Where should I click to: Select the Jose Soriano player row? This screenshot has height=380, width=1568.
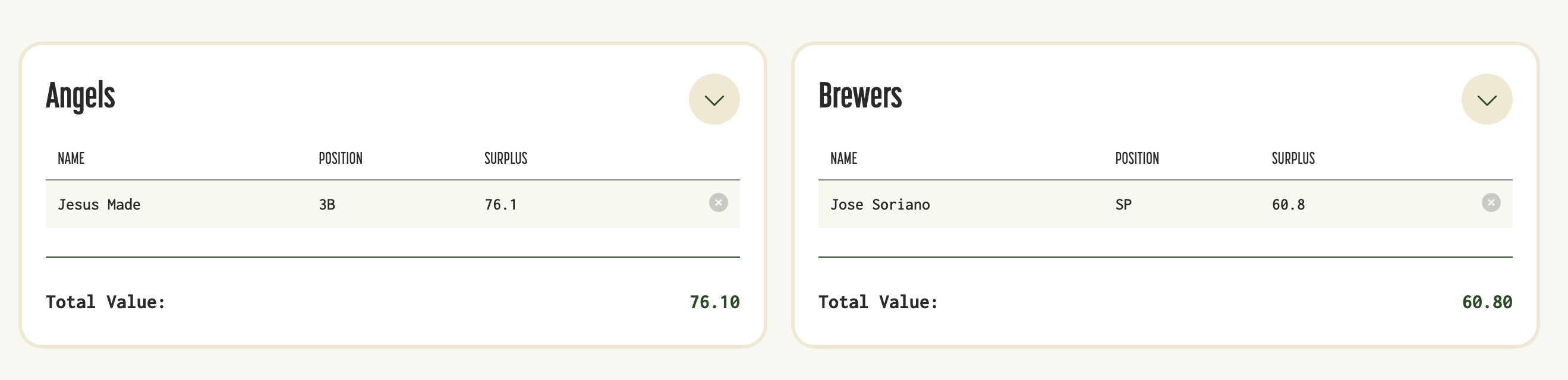pos(1165,204)
